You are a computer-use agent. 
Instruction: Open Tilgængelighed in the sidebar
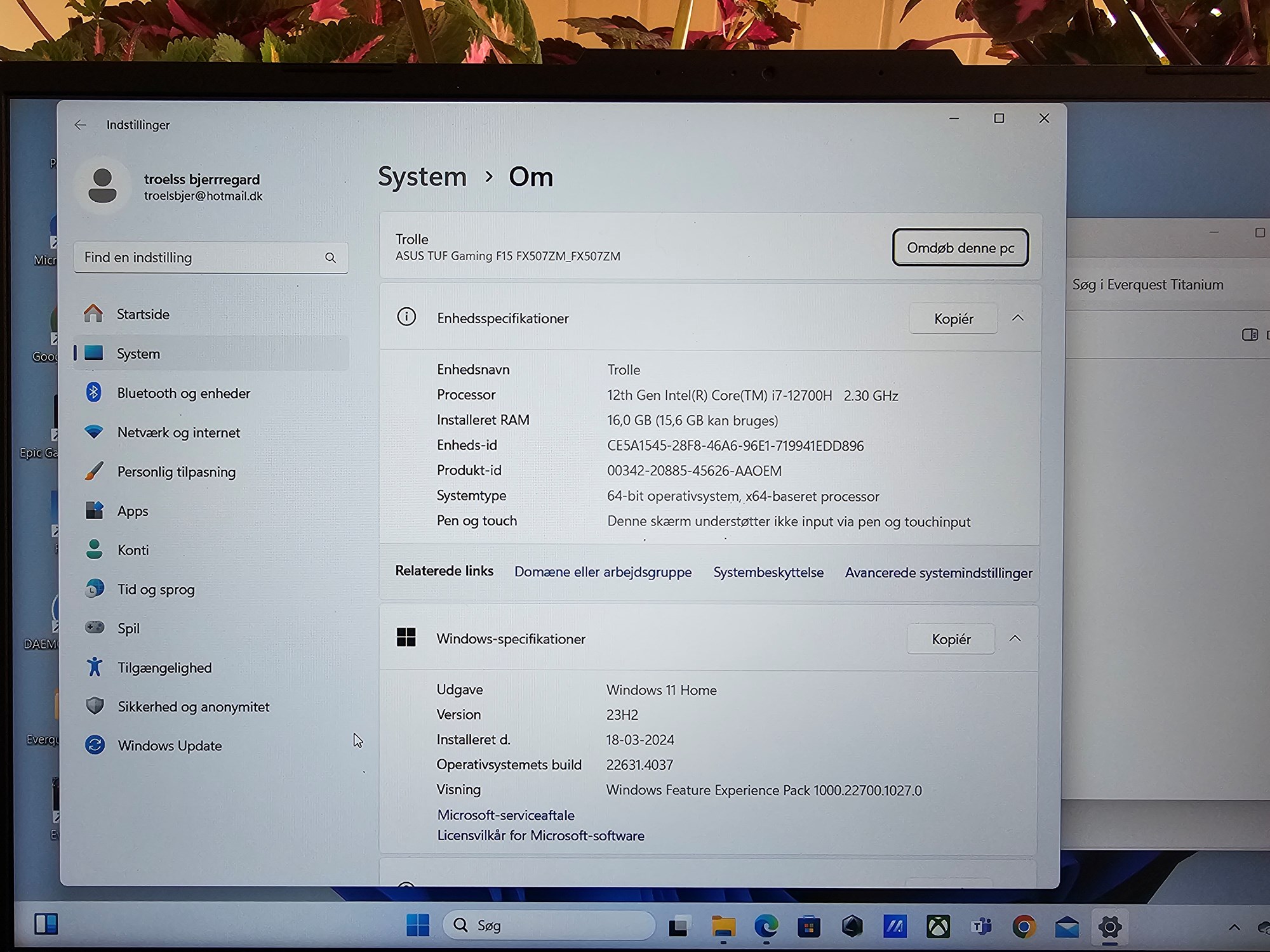tap(210, 668)
